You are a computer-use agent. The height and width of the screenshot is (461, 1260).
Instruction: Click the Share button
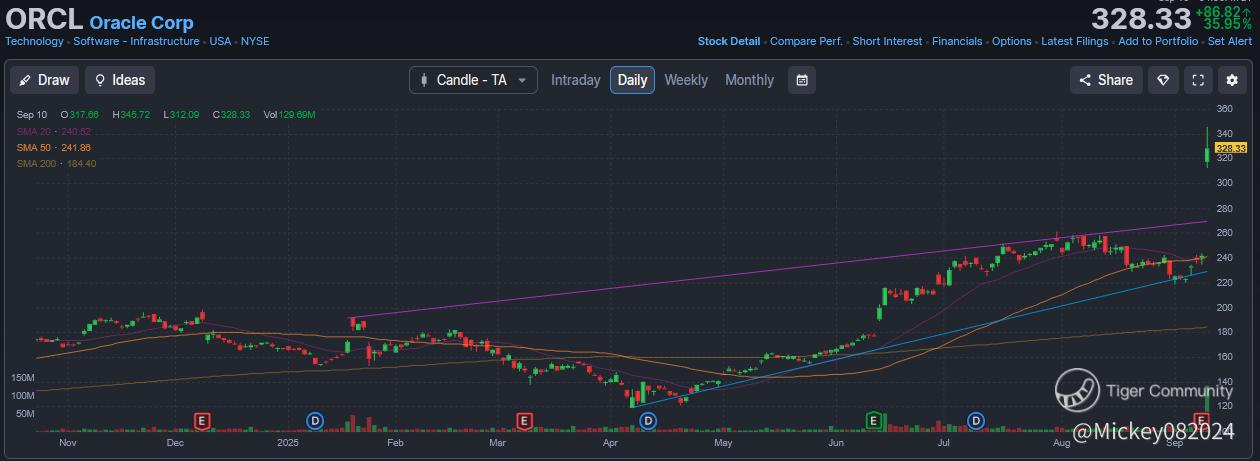tap(1105, 80)
